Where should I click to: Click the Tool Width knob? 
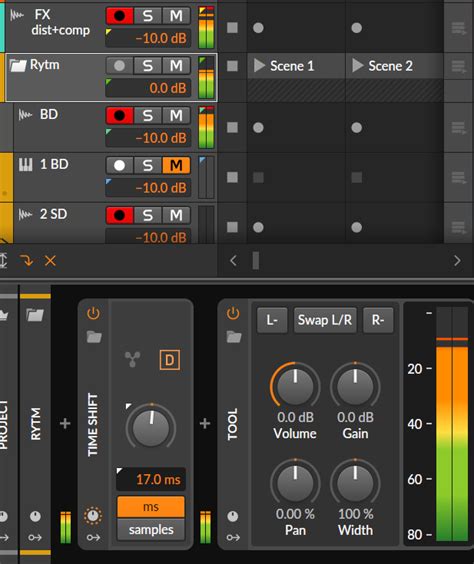(x=355, y=483)
